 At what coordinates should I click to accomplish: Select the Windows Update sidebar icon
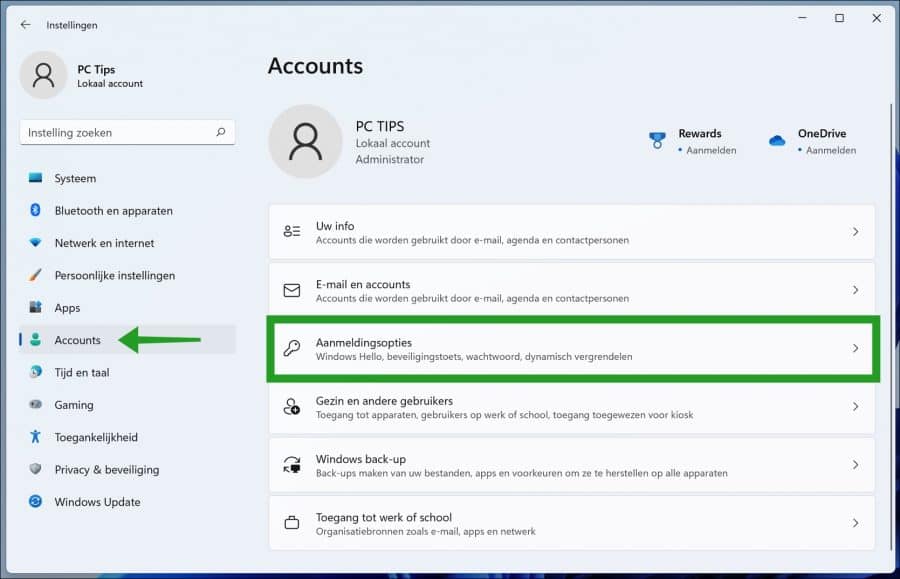tap(33, 502)
